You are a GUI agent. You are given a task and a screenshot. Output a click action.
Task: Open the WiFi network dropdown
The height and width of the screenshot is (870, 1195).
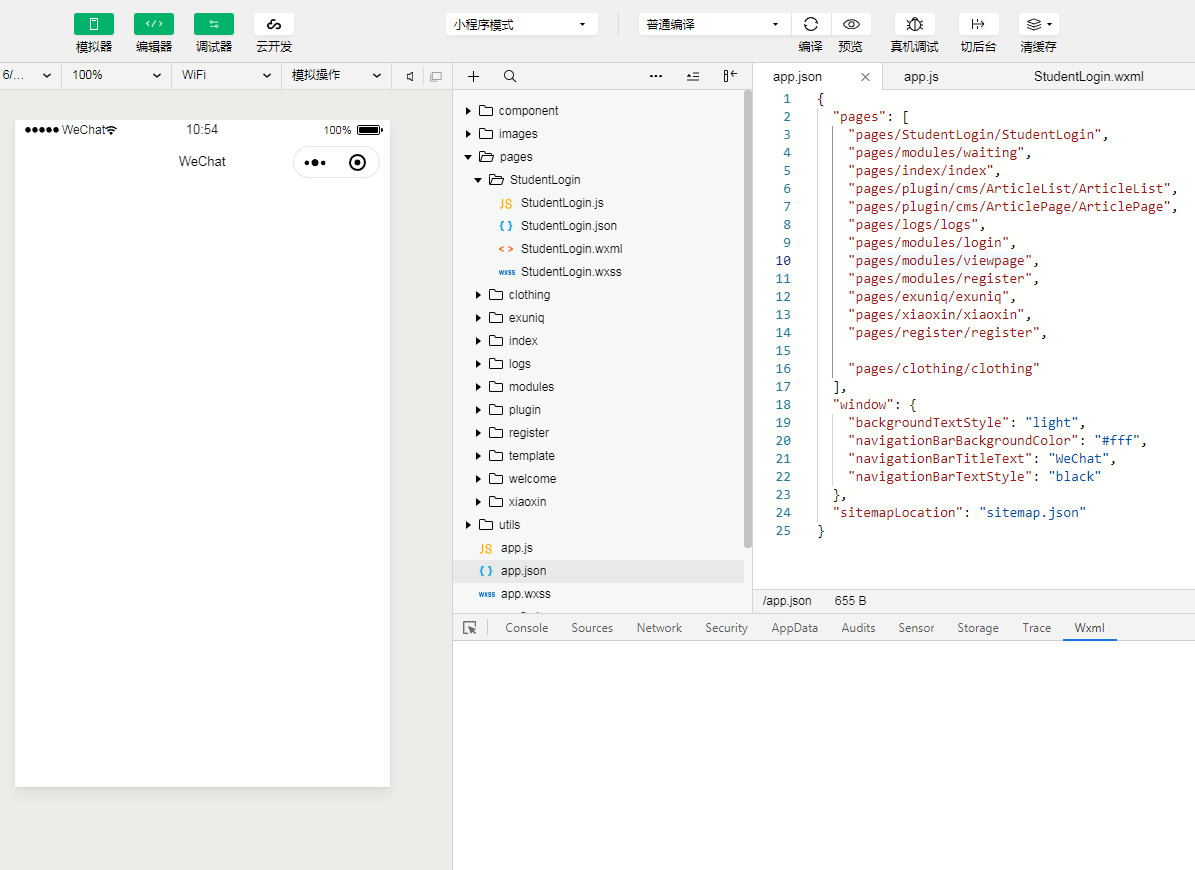[x=226, y=76]
